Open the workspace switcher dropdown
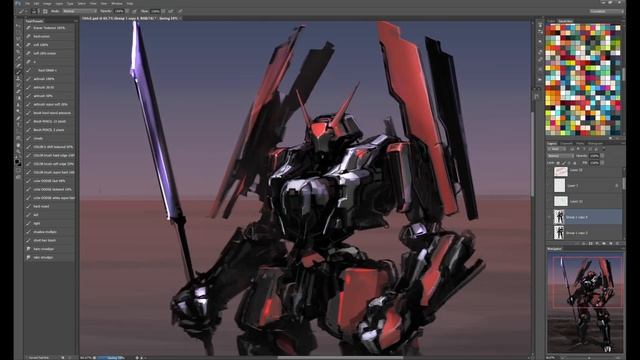 pyautogui.click(x=606, y=11)
